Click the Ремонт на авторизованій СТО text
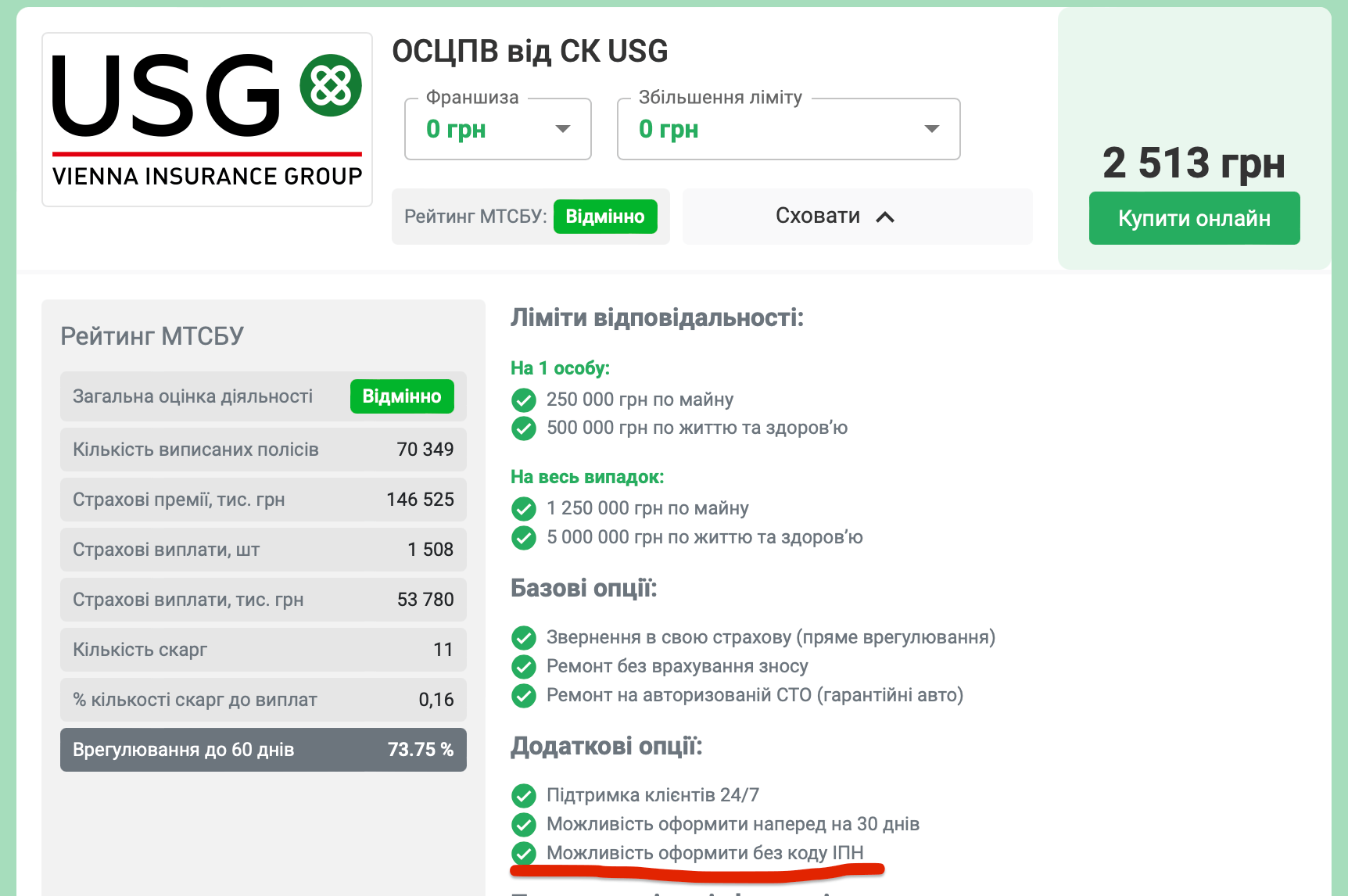1348x896 pixels. (755, 695)
